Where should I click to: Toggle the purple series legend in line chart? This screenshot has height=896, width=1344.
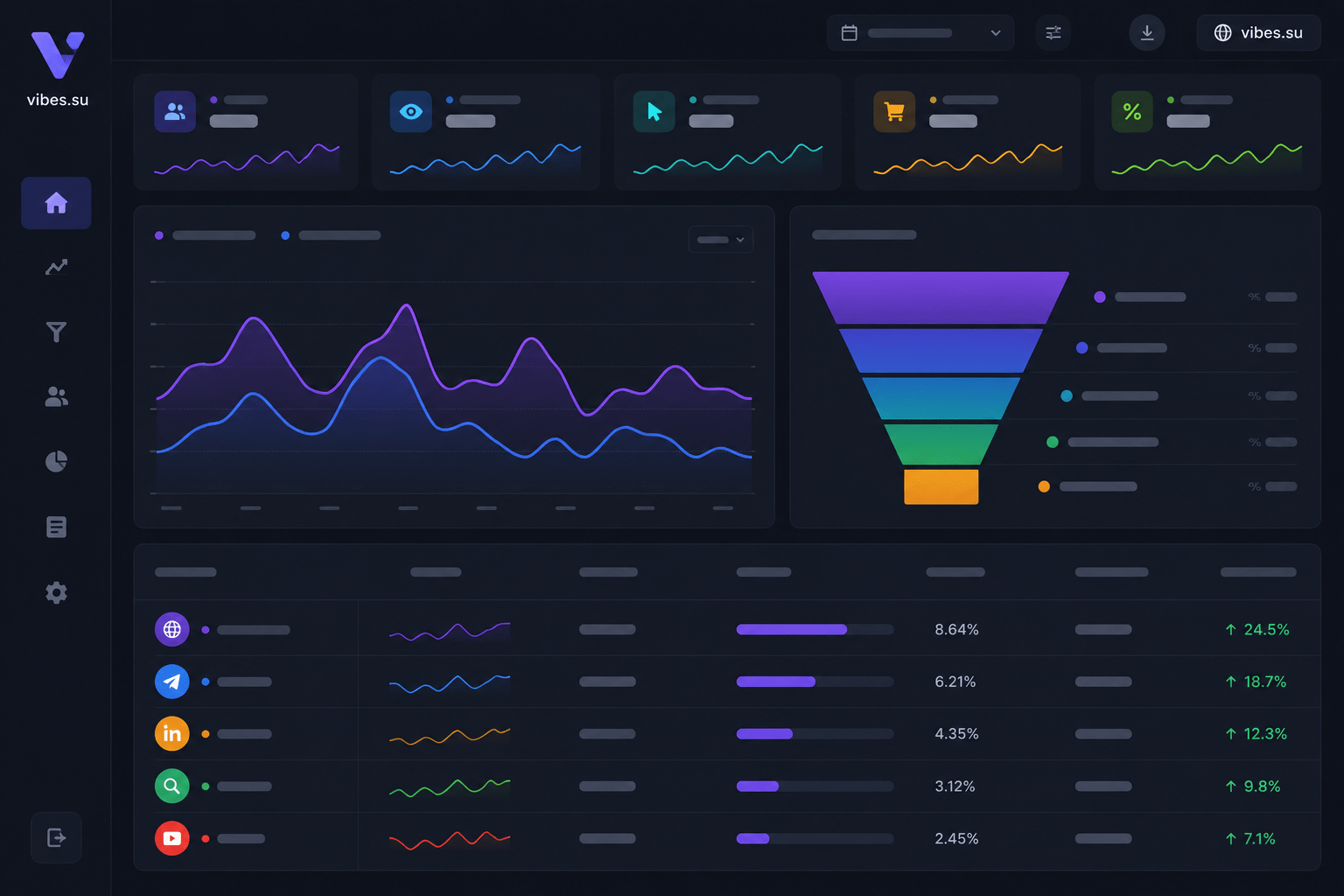(205, 235)
